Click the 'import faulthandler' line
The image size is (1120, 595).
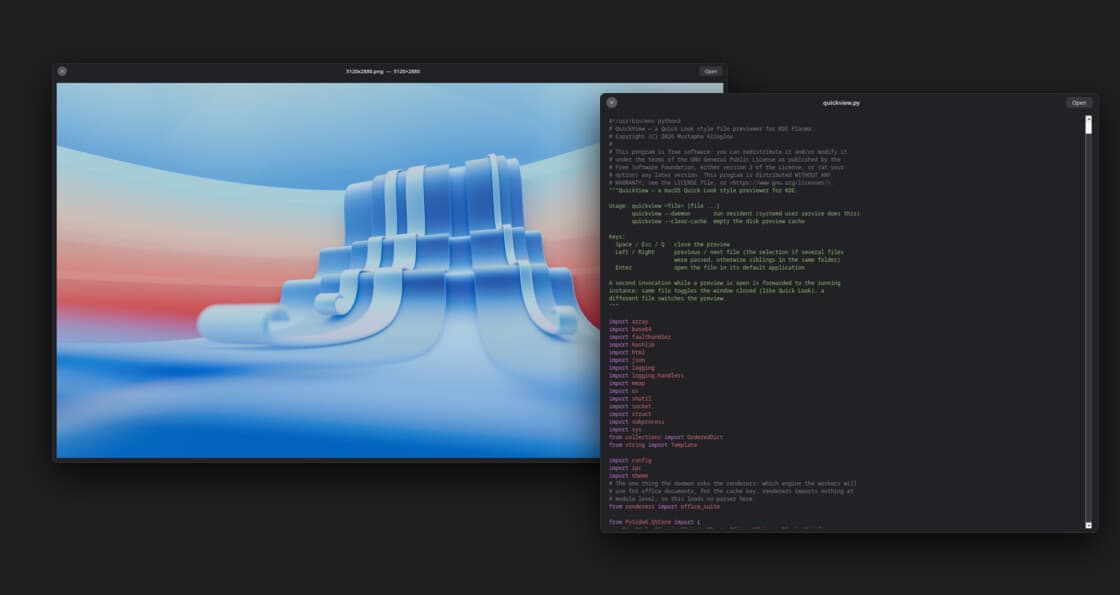pyautogui.click(x=640, y=337)
